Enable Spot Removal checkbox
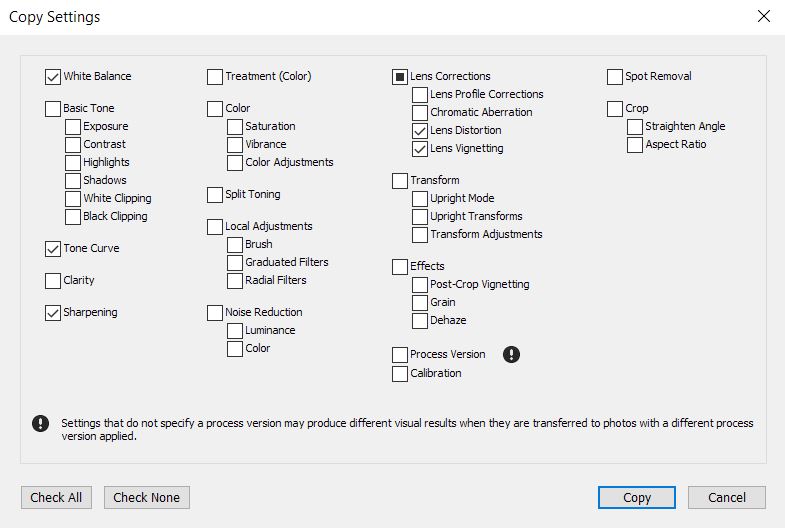The width and height of the screenshot is (785, 528). [x=615, y=77]
